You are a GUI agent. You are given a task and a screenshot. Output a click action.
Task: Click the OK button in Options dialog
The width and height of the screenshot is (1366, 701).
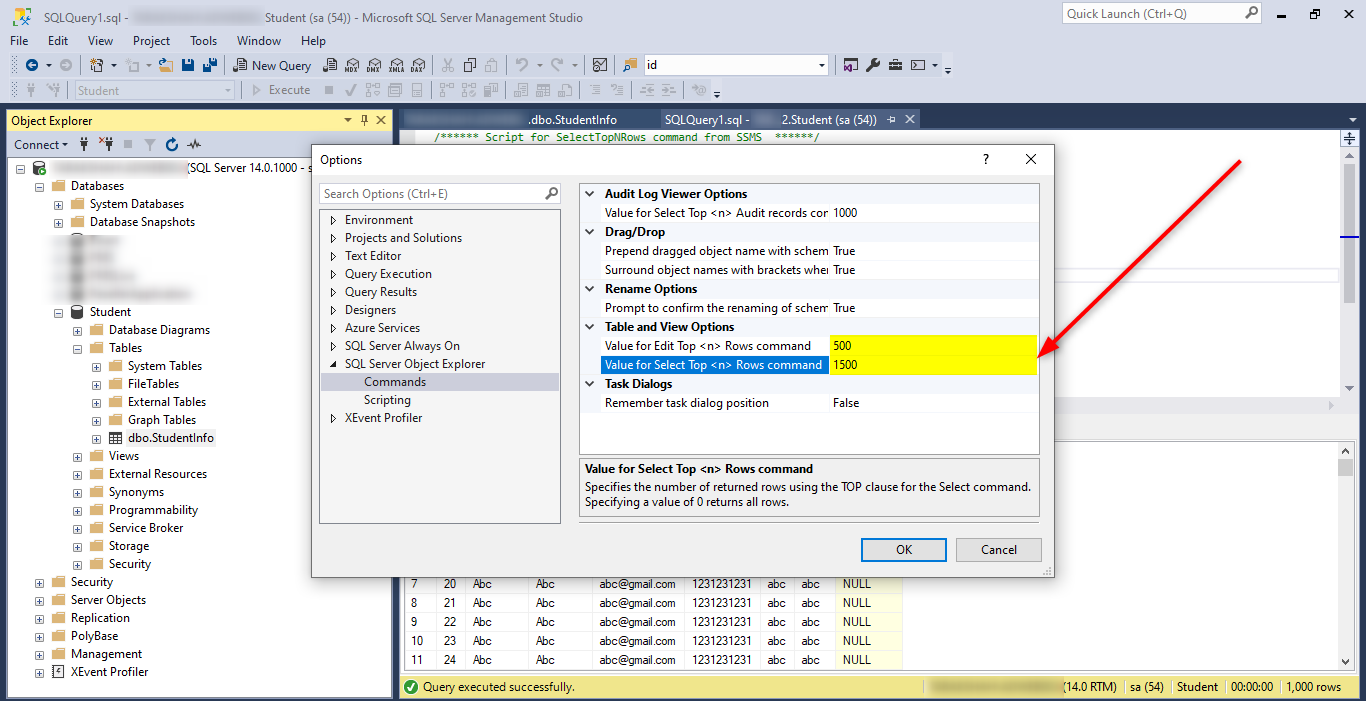point(903,549)
